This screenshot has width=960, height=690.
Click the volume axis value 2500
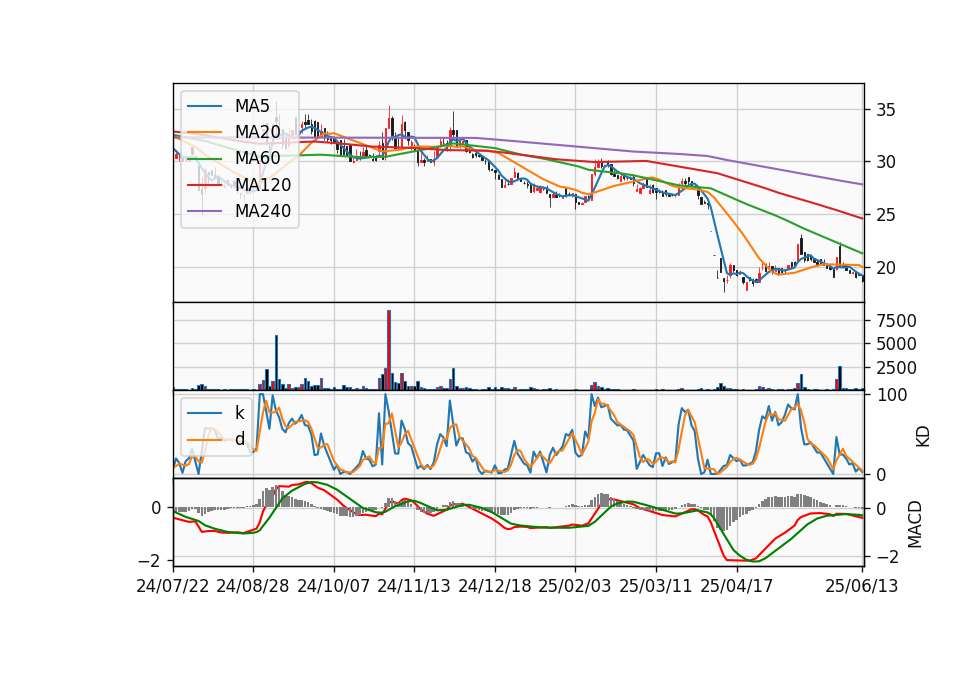click(896, 368)
